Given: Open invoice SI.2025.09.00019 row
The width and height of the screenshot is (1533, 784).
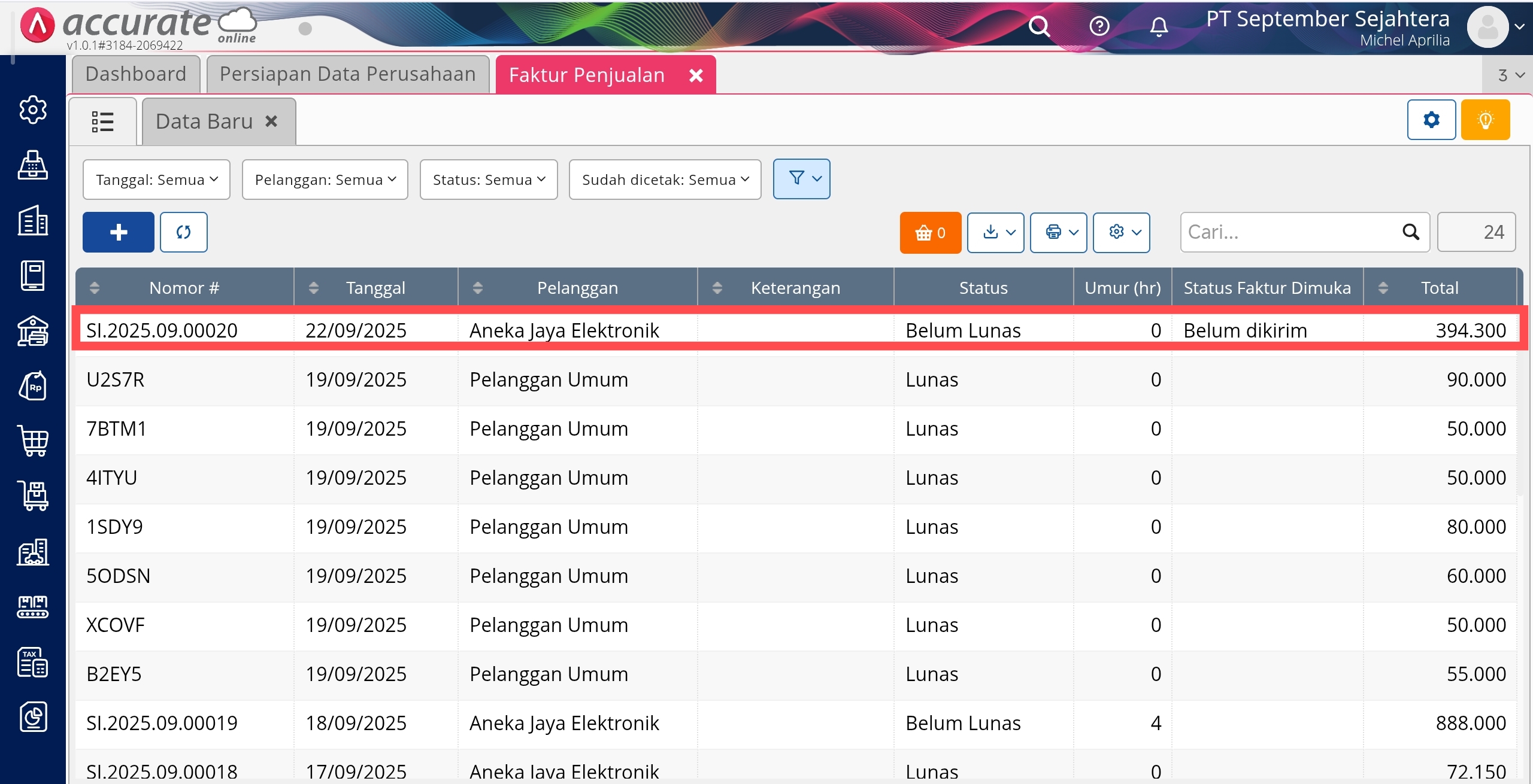Looking at the screenshot, I should pyautogui.click(x=162, y=723).
